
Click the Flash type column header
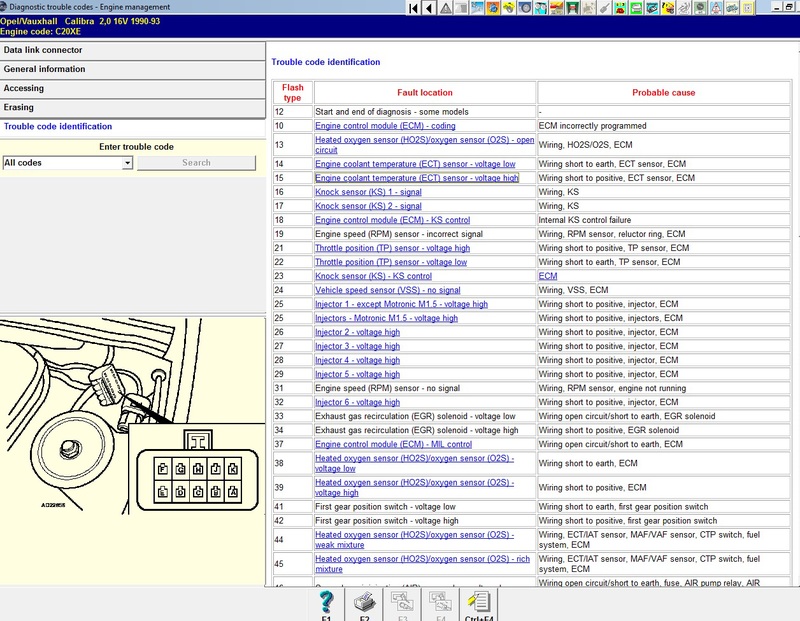point(292,93)
